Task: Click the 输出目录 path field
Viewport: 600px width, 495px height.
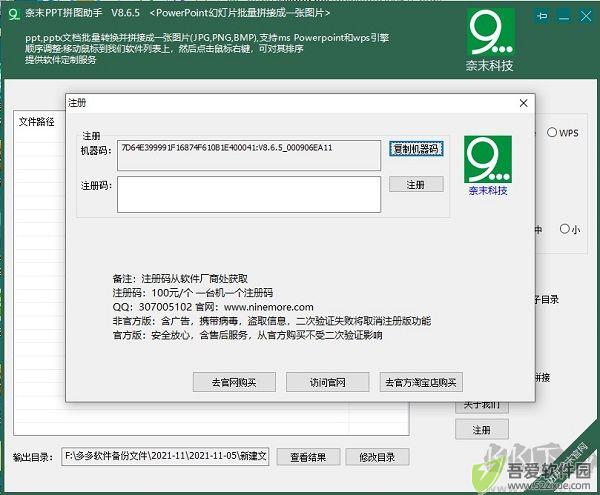Action: [x=165, y=456]
